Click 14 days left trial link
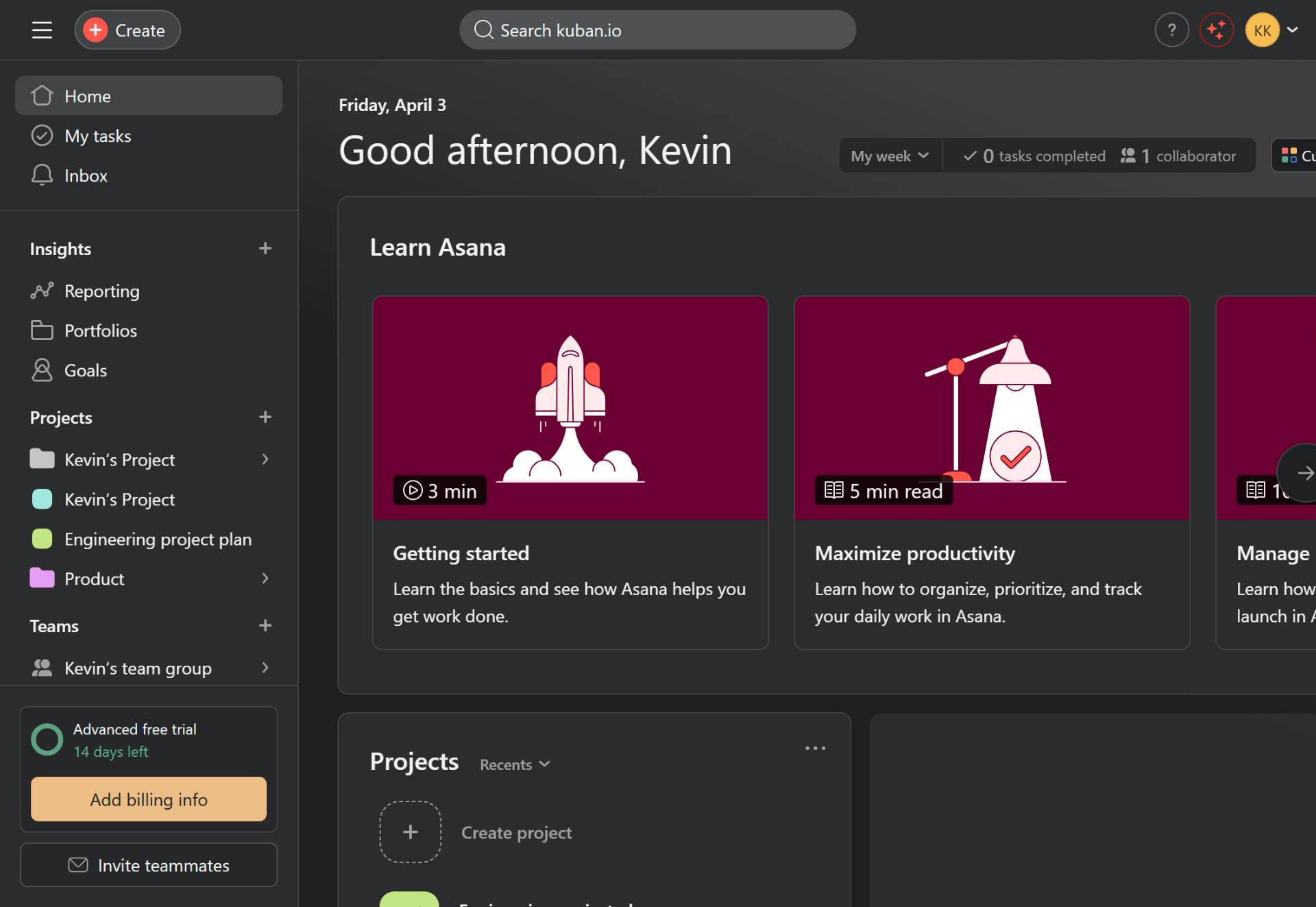 pos(110,751)
